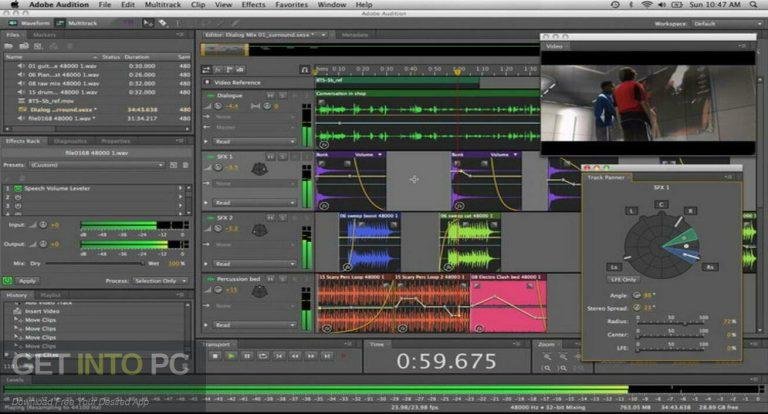This screenshot has width=768, height=414.
Task: Switch to the Diagnostics tab
Action: pyautogui.click(x=70, y=141)
